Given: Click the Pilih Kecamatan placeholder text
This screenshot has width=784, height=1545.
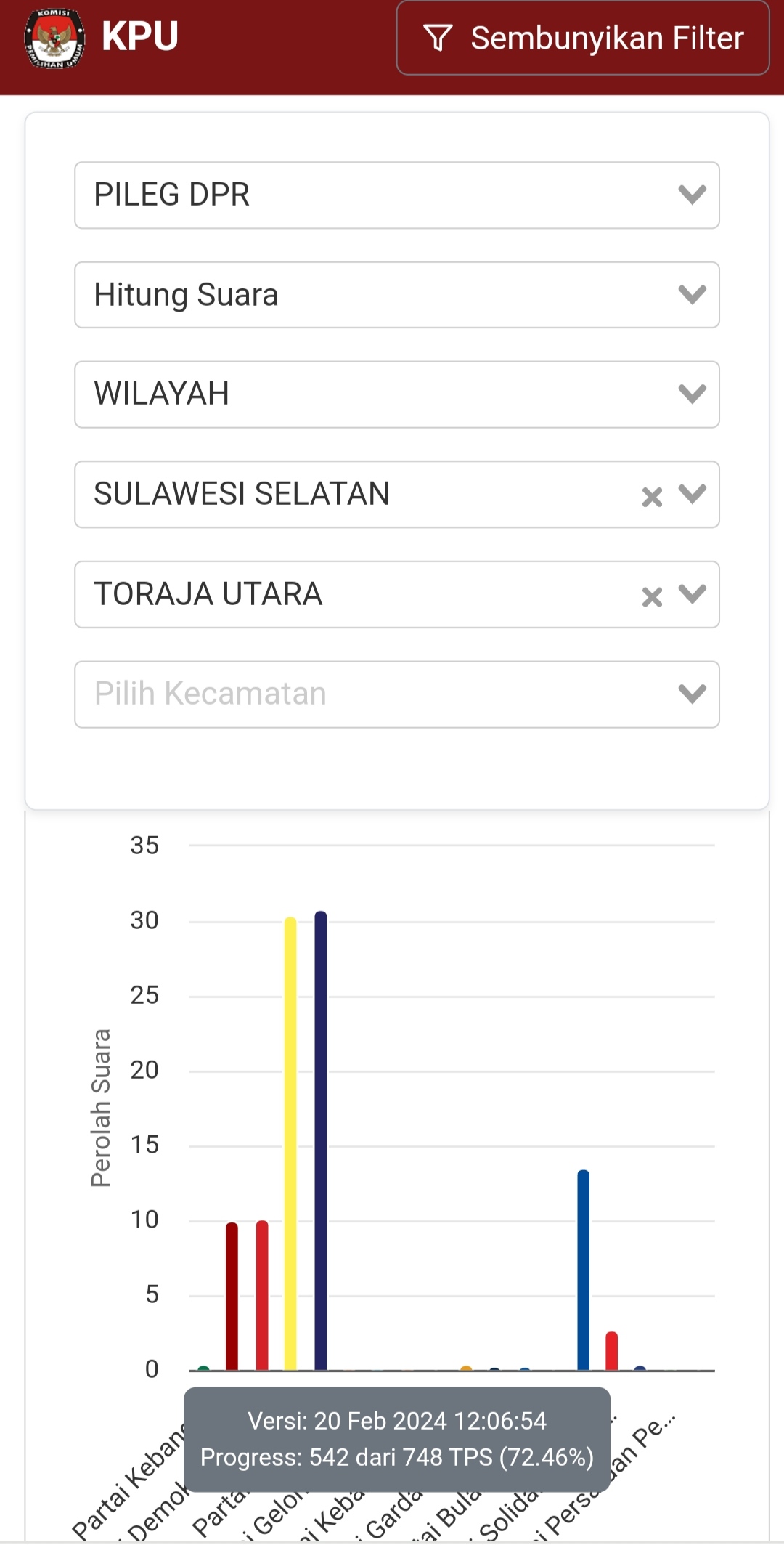Looking at the screenshot, I should tap(211, 694).
